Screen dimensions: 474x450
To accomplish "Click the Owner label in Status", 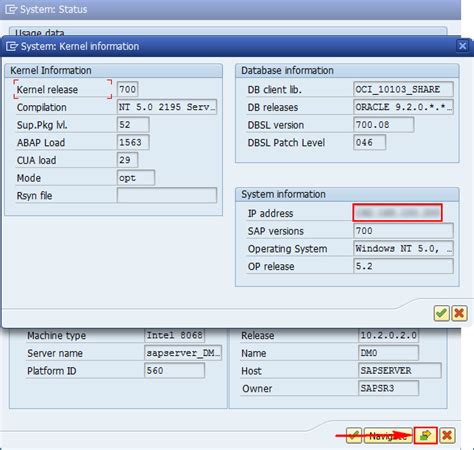I will pos(257,388).
